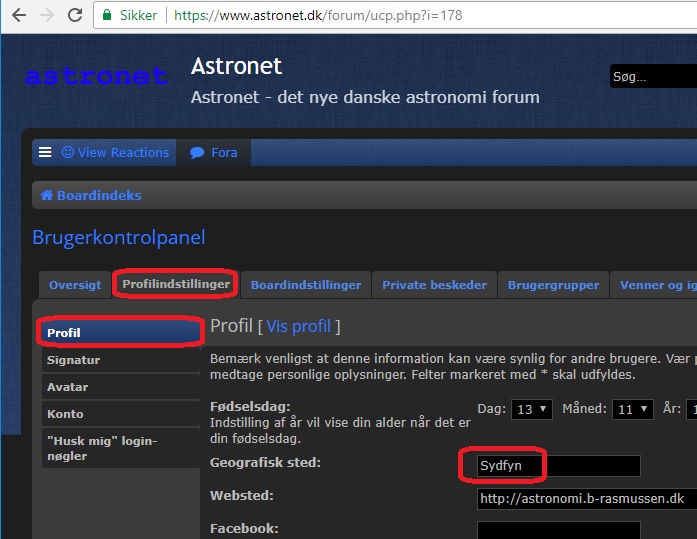Click the Fora navigation link text
Image resolution: width=697 pixels, height=539 pixels.
coord(224,153)
